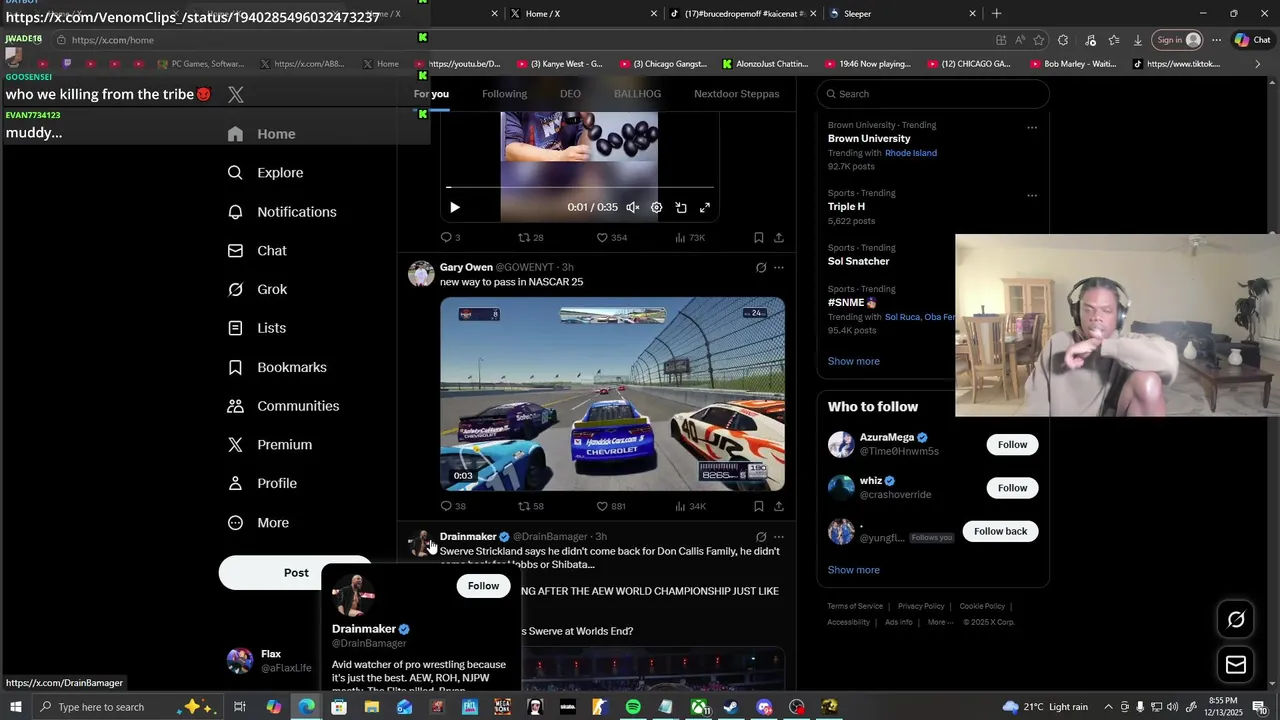Expand the footer More… links
Image resolution: width=1280 pixels, height=720 pixels.
pyautogui.click(x=941, y=622)
